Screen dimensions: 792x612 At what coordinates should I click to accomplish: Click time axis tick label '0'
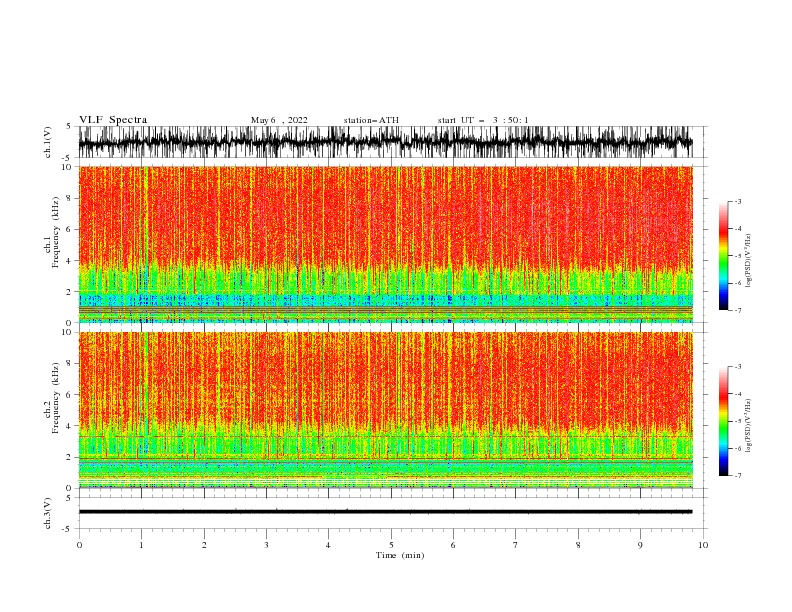(79, 545)
